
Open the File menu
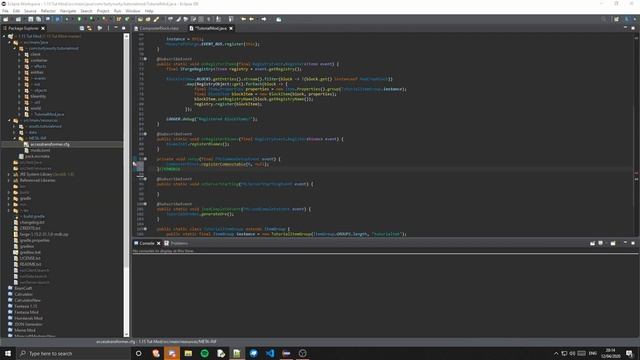click(5, 11)
